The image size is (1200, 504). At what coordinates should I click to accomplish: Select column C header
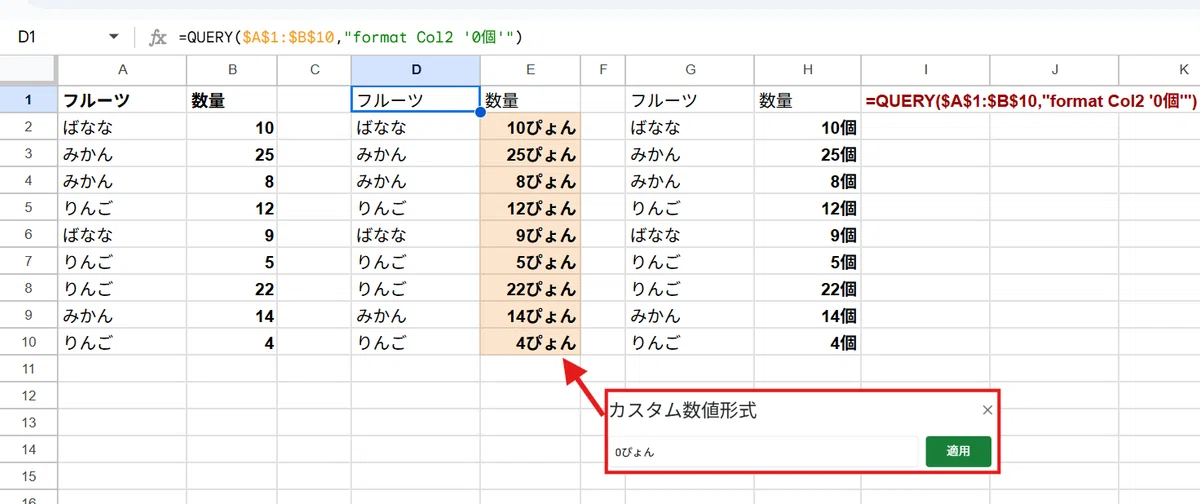(x=314, y=69)
